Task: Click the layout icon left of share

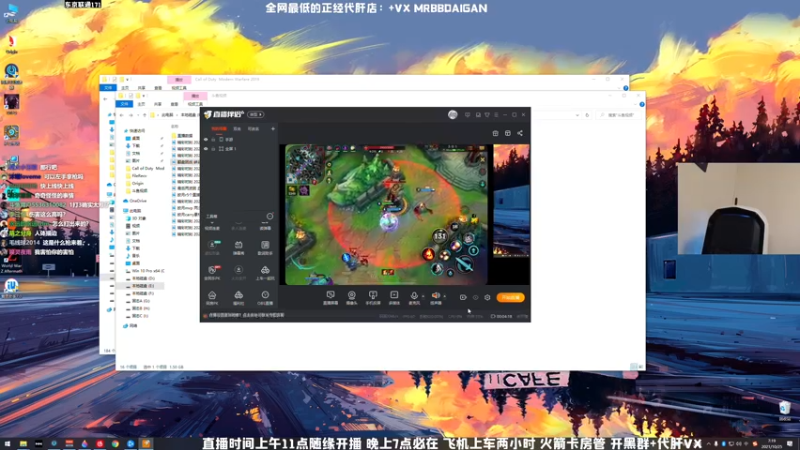Action: click(508, 133)
